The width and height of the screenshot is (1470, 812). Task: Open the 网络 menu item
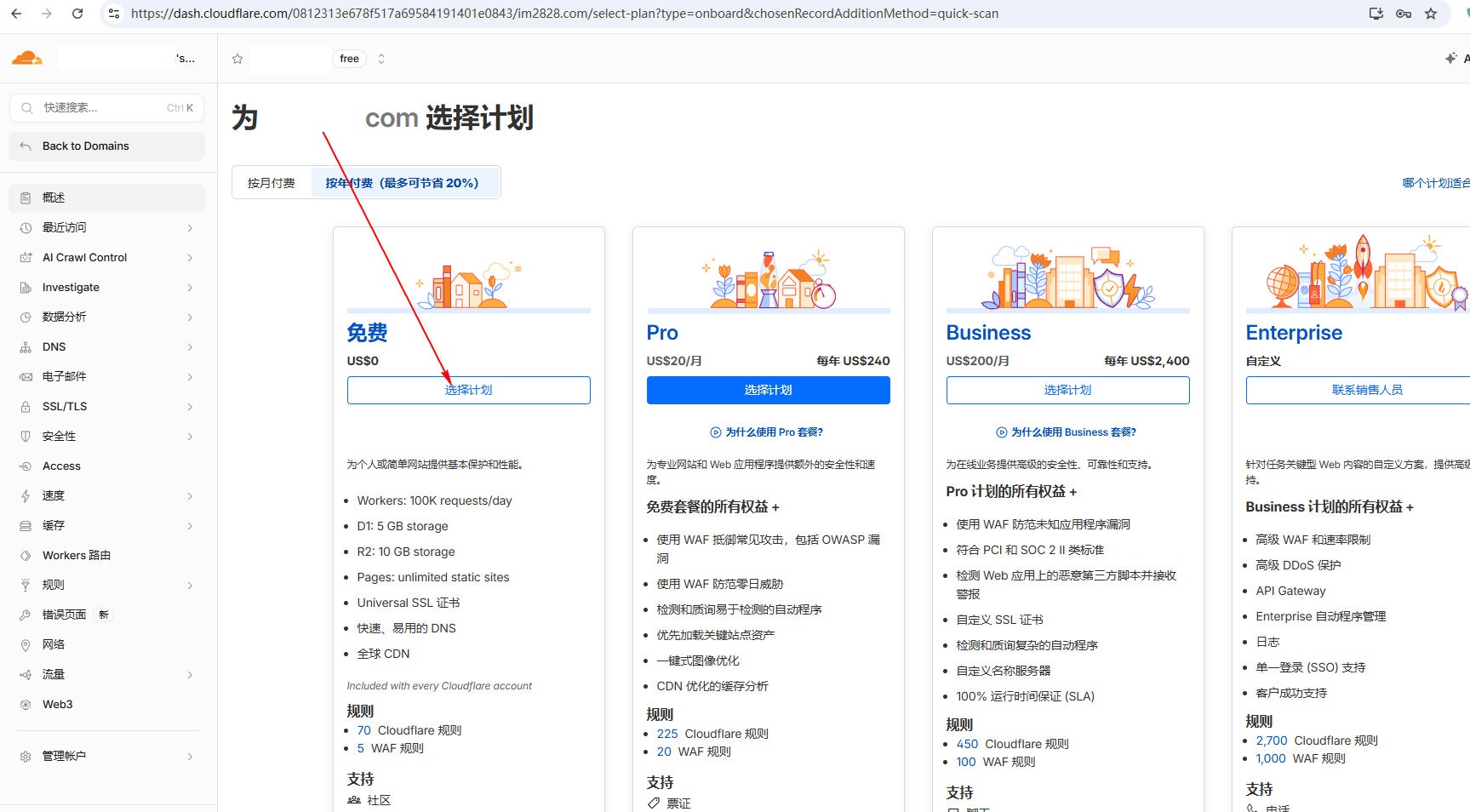coord(106,645)
